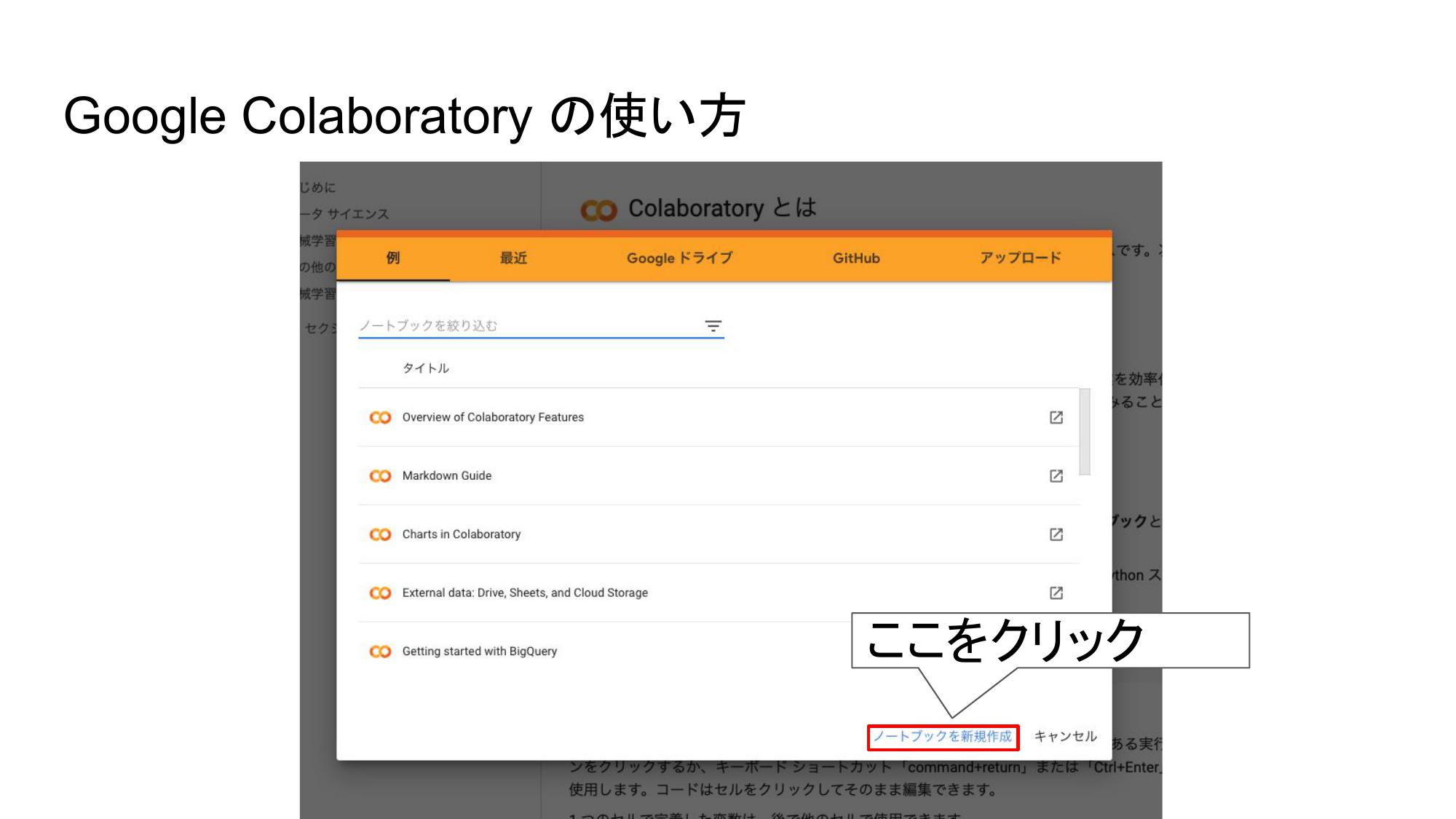Viewport: 1456px width, 819px height.
Task: Open Overview of Colaboratory Features in new tab icon
Action: point(1056,417)
